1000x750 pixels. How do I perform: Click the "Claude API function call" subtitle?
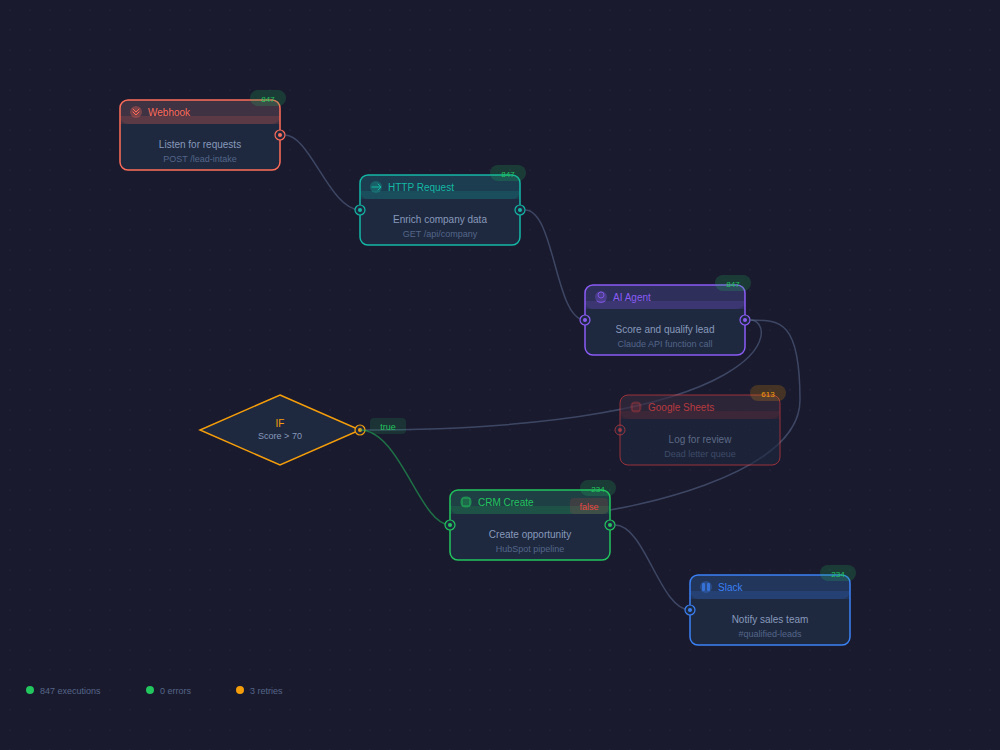[665, 344]
